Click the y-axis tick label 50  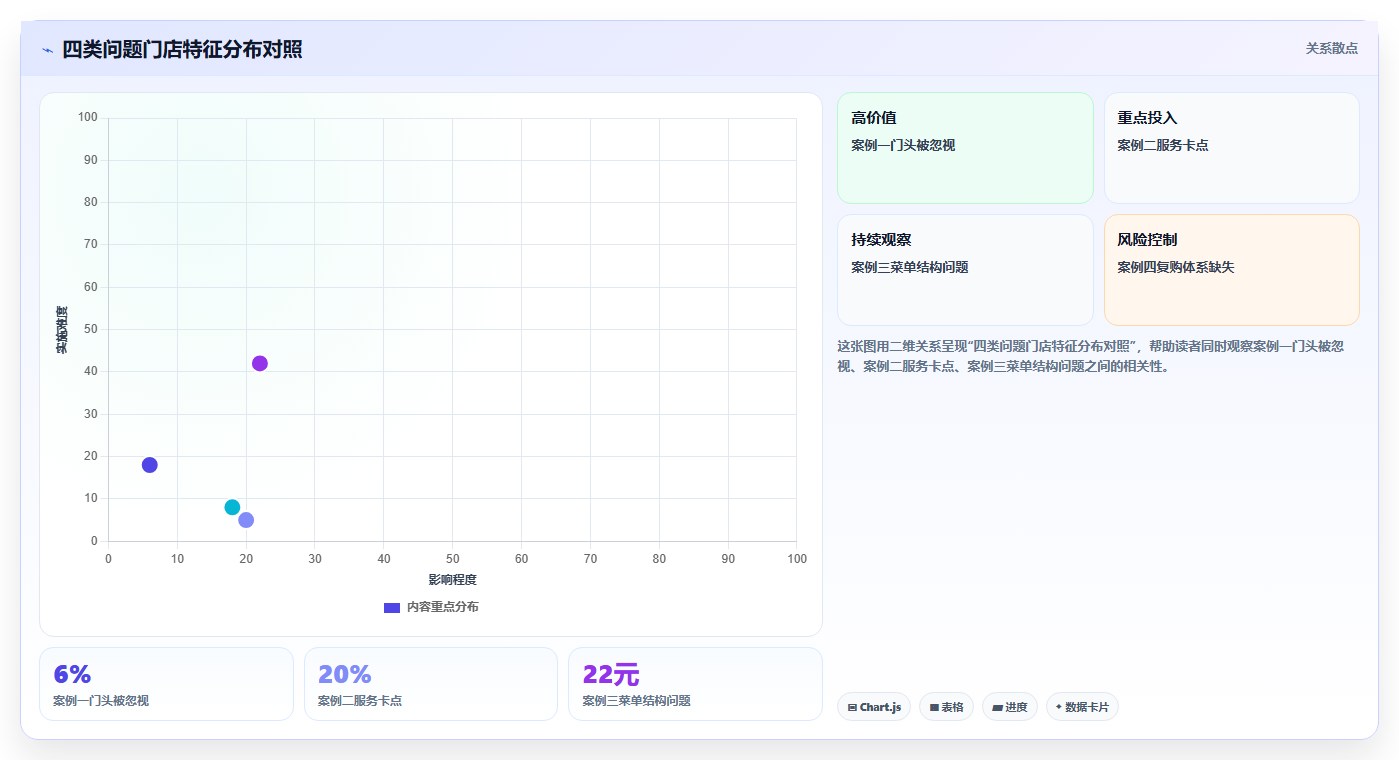91,329
